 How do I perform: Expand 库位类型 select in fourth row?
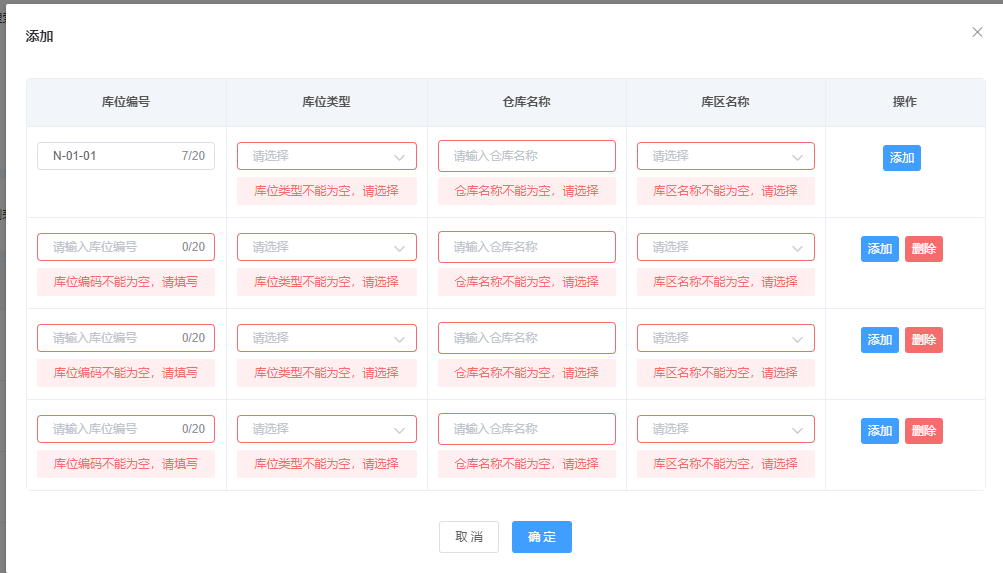point(327,429)
